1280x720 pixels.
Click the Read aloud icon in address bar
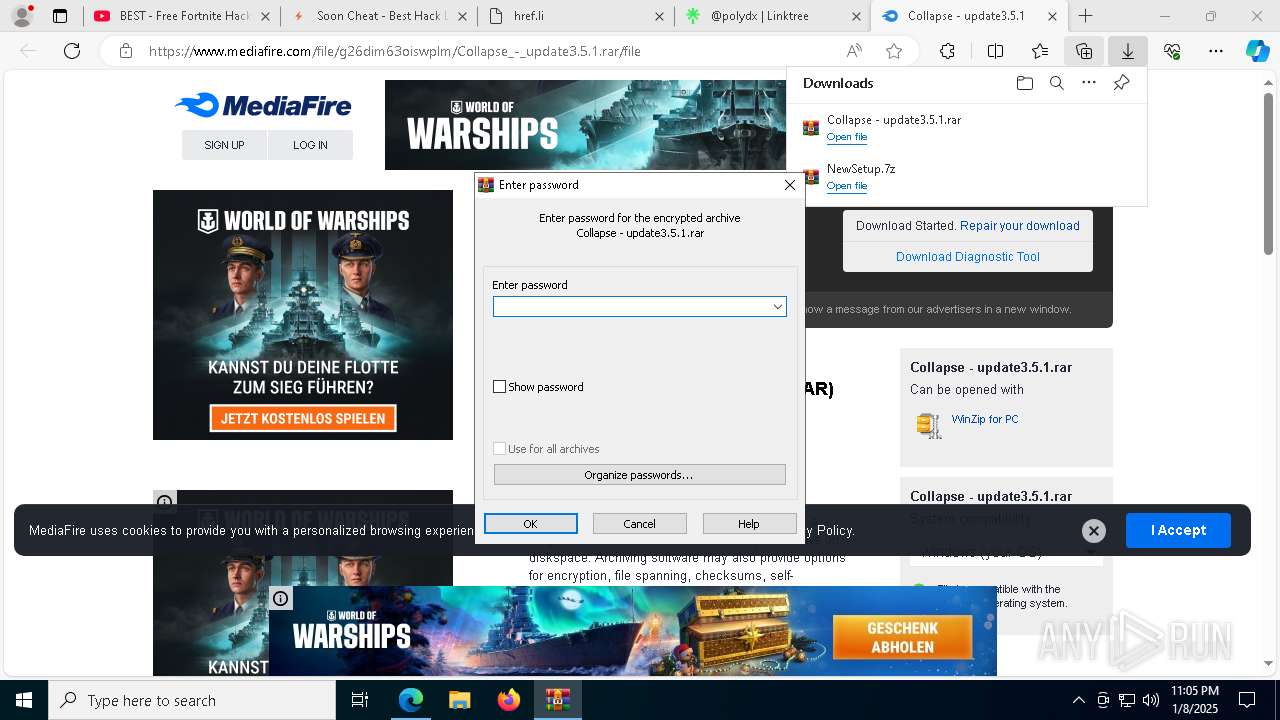coord(854,51)
